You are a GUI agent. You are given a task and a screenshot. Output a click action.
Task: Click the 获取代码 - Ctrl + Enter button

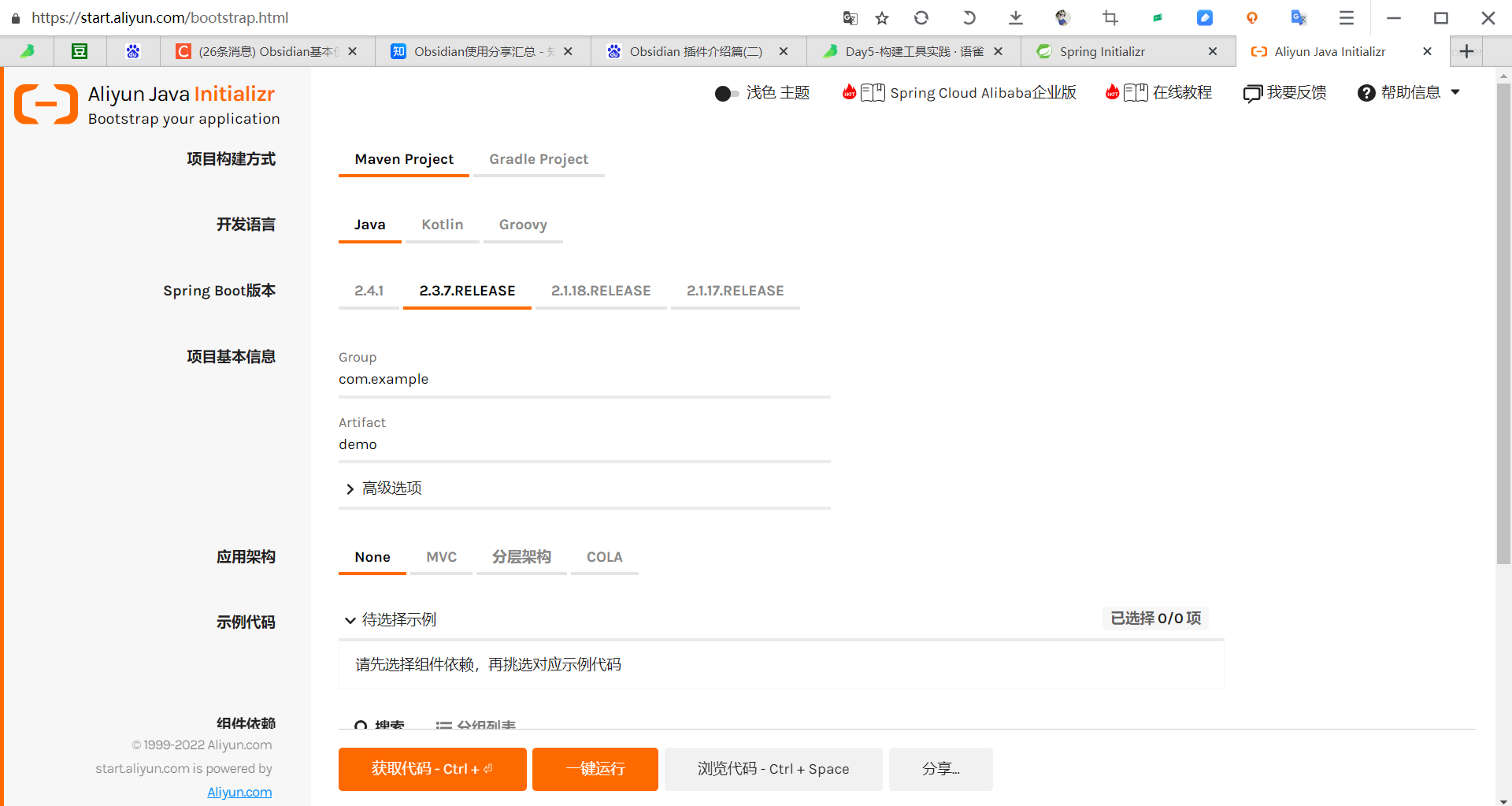(x=432, y=769)
